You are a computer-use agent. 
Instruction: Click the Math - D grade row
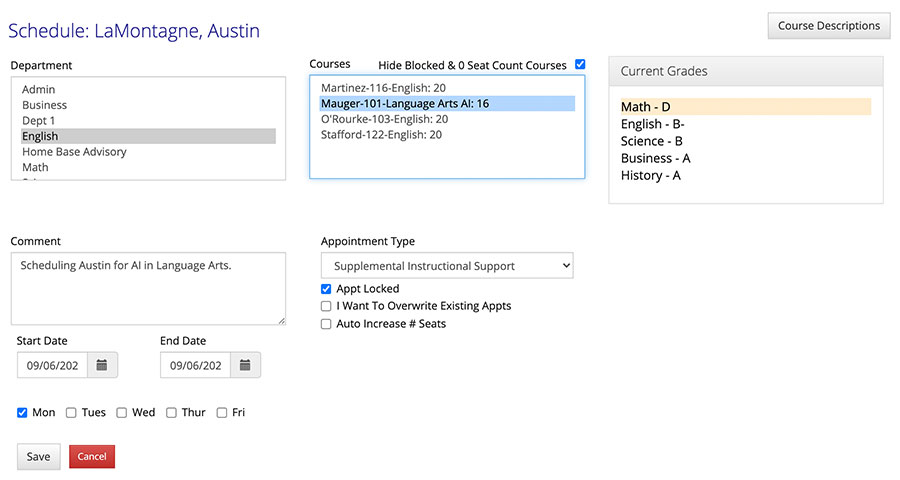coord(746,107)
